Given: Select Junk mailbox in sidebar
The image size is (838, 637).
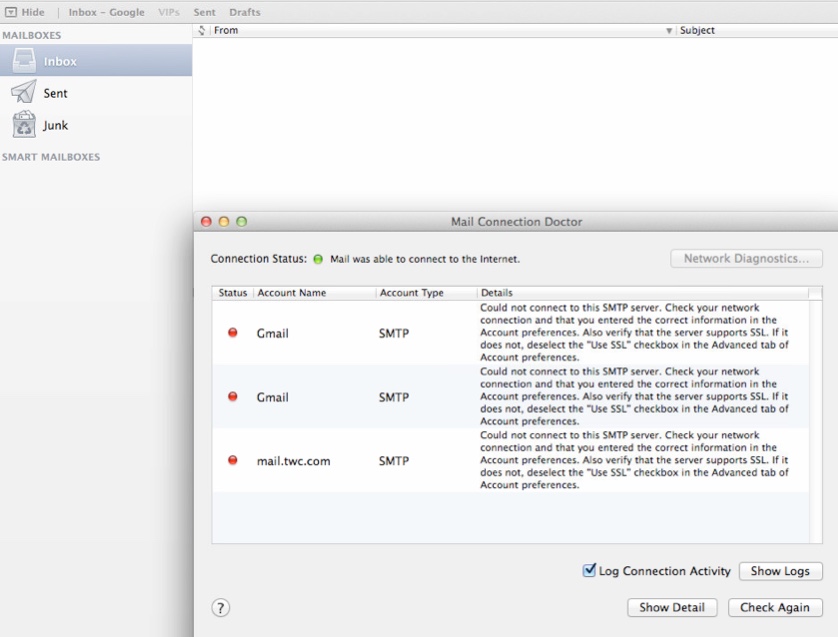Looking at the screenshot, I should 96,125.
